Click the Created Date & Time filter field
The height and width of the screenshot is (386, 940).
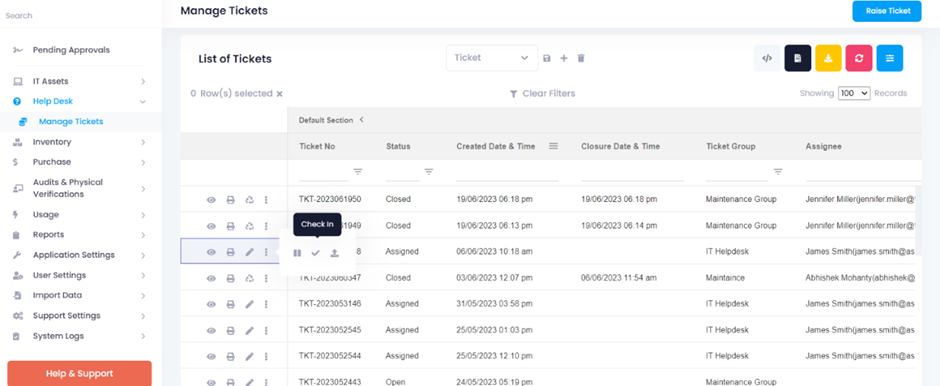click(507, 173)
